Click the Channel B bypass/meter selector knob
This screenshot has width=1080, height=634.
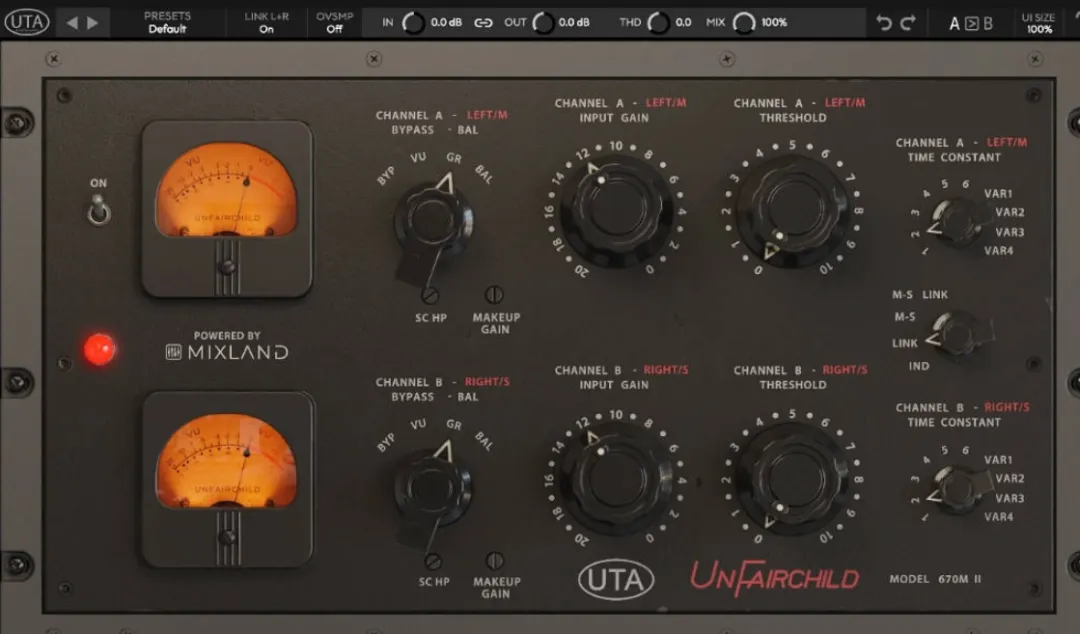pos(433,488)
